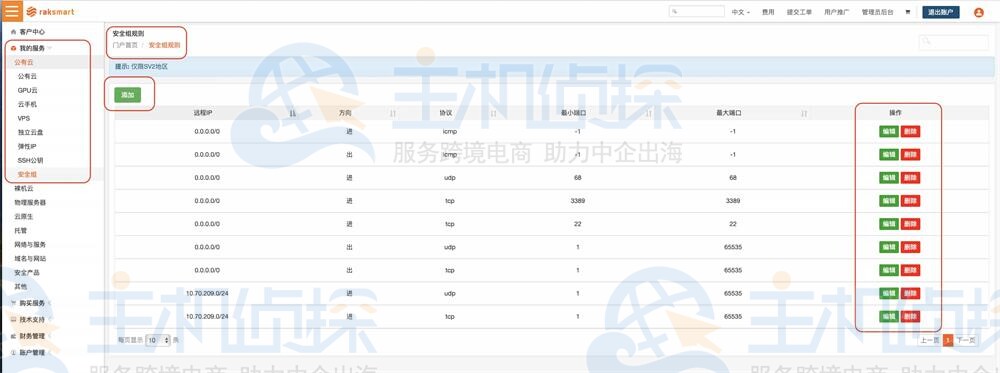Delete the tcp port 22 rule

[910, 224]
